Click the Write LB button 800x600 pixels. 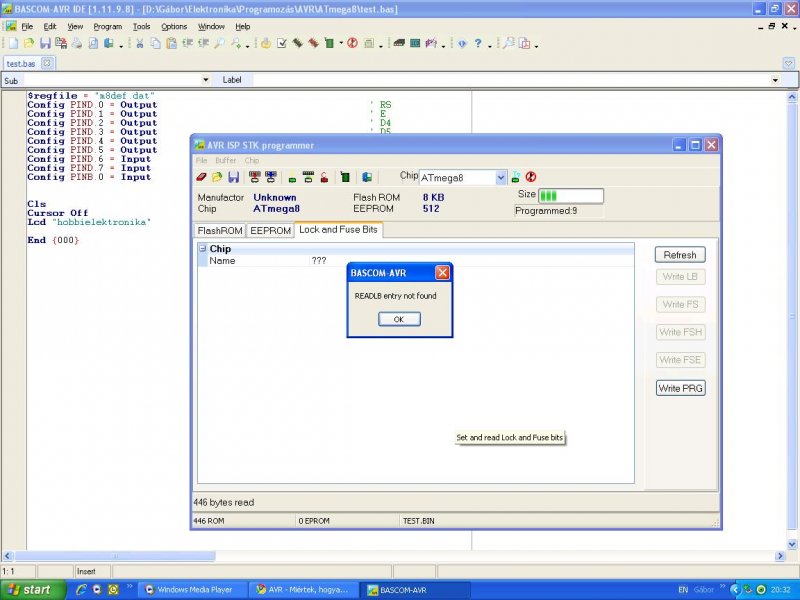pyautogui.click(x=680, y=277)
